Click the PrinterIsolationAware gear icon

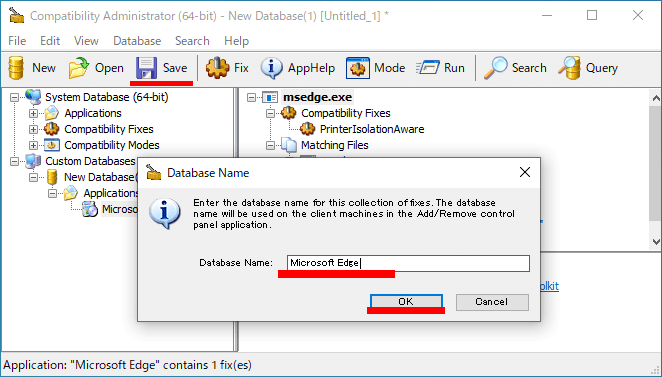307,129
